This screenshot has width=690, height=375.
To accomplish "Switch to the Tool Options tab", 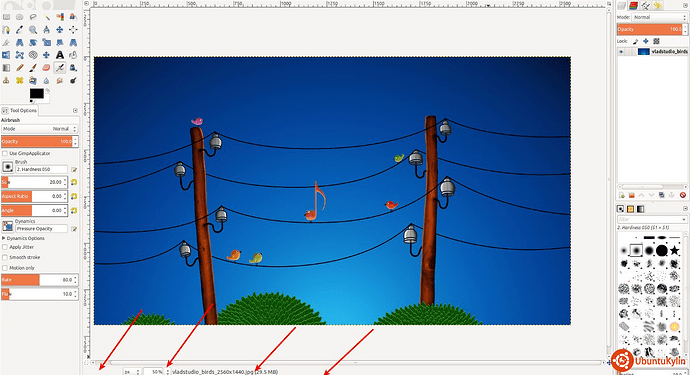I will (x=20, y=110).
